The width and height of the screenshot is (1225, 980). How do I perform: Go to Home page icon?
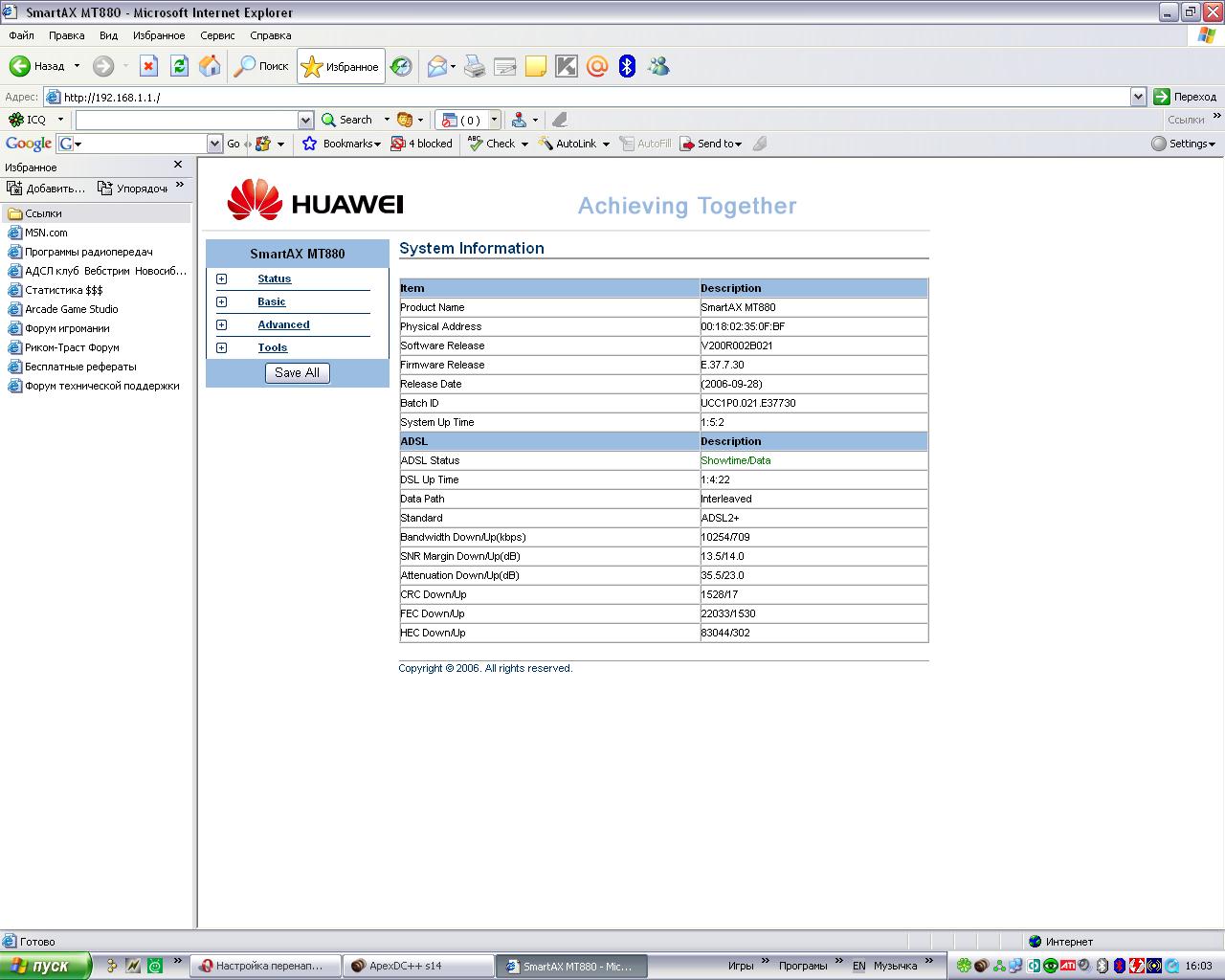coord(210,66)
